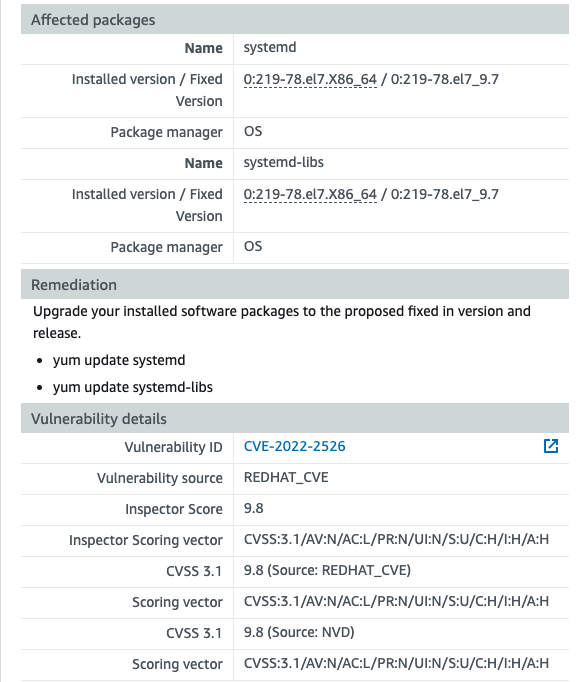Select the systemd package name value

pos(270,47)
